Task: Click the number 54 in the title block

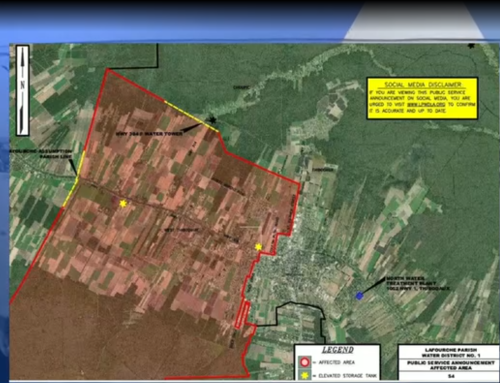Action: 451,376
